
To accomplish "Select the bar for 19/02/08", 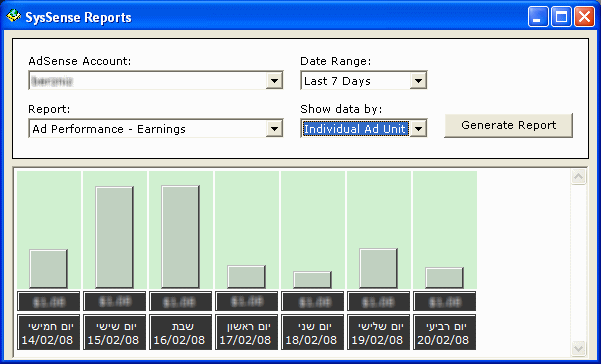I will click(x=378, y=268).
